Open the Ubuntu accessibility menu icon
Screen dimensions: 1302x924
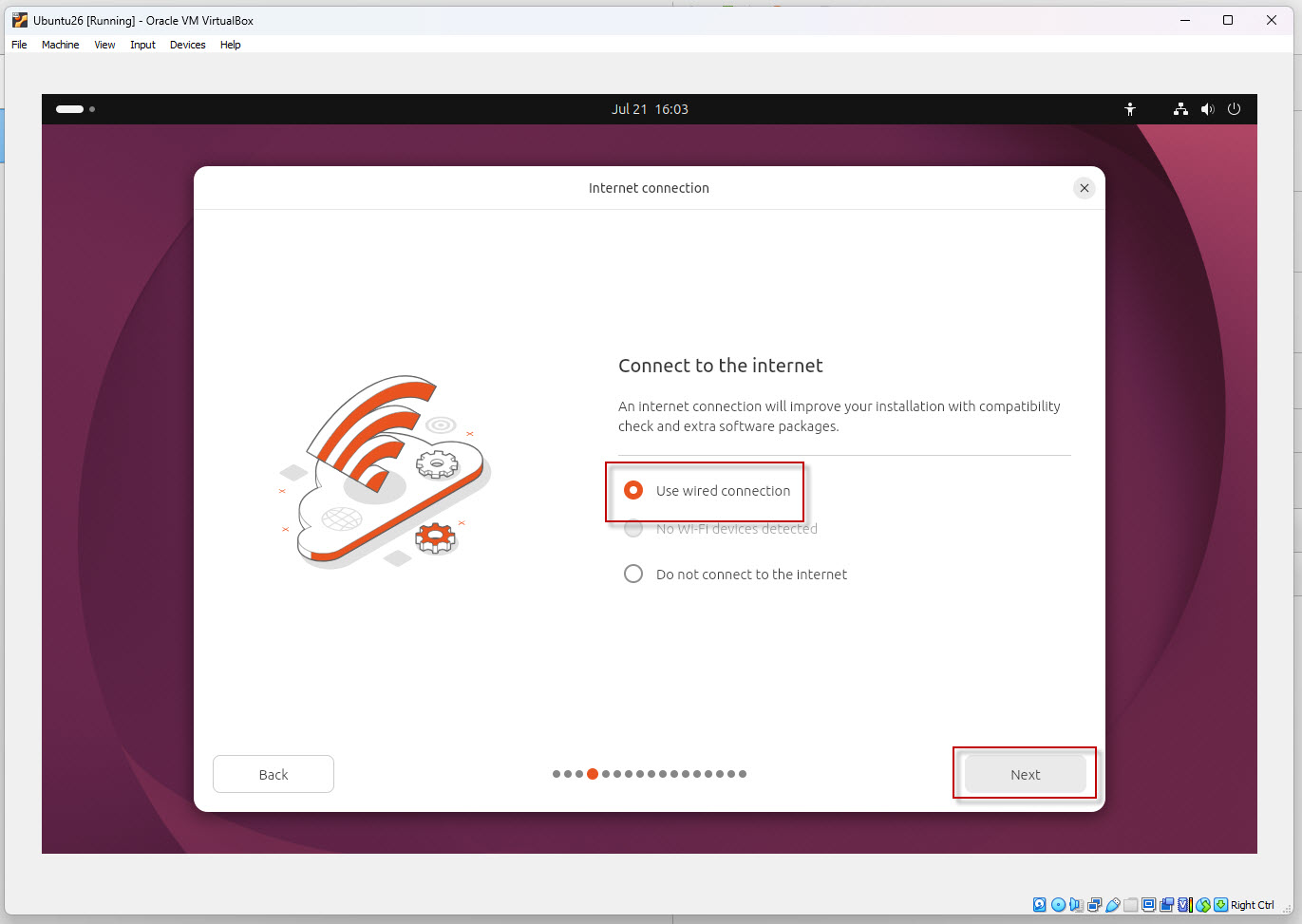pyautogui.click(x=1130, y=109)
